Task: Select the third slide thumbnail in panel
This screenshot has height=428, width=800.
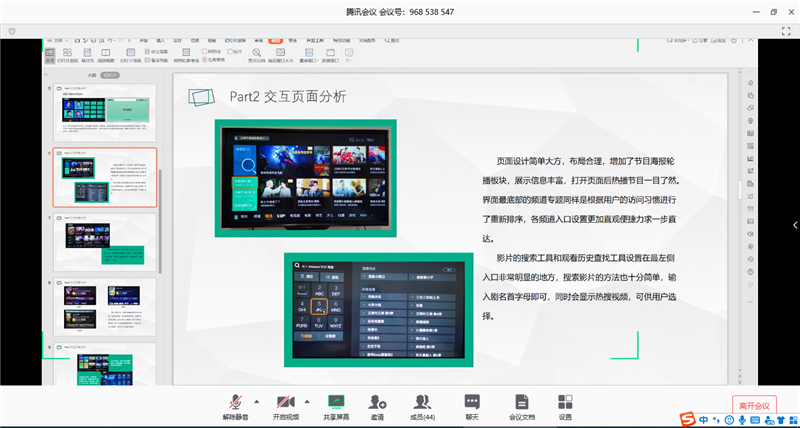Action: click(x=104, y=242)
